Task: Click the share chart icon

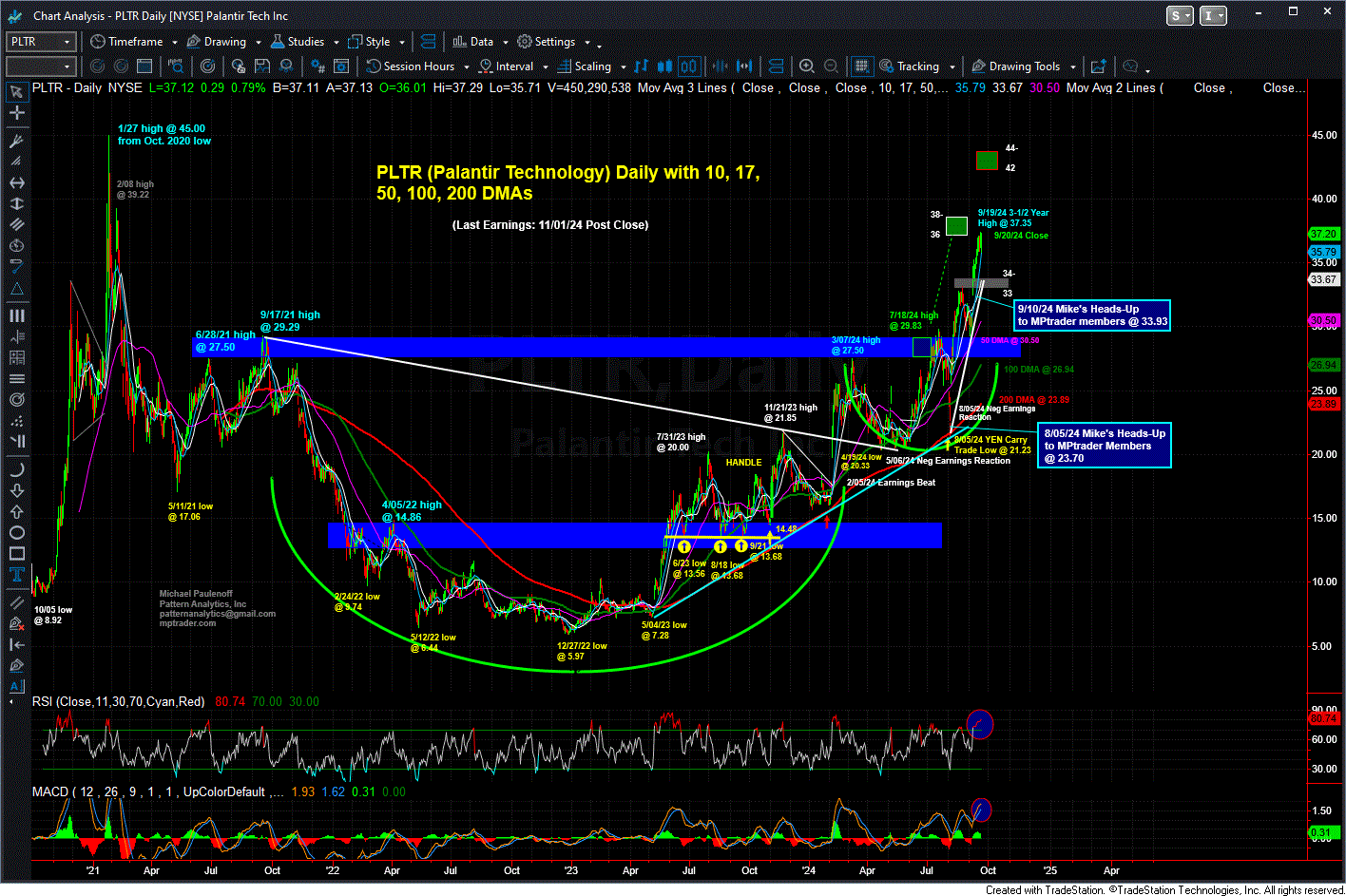Action: 1098,67
